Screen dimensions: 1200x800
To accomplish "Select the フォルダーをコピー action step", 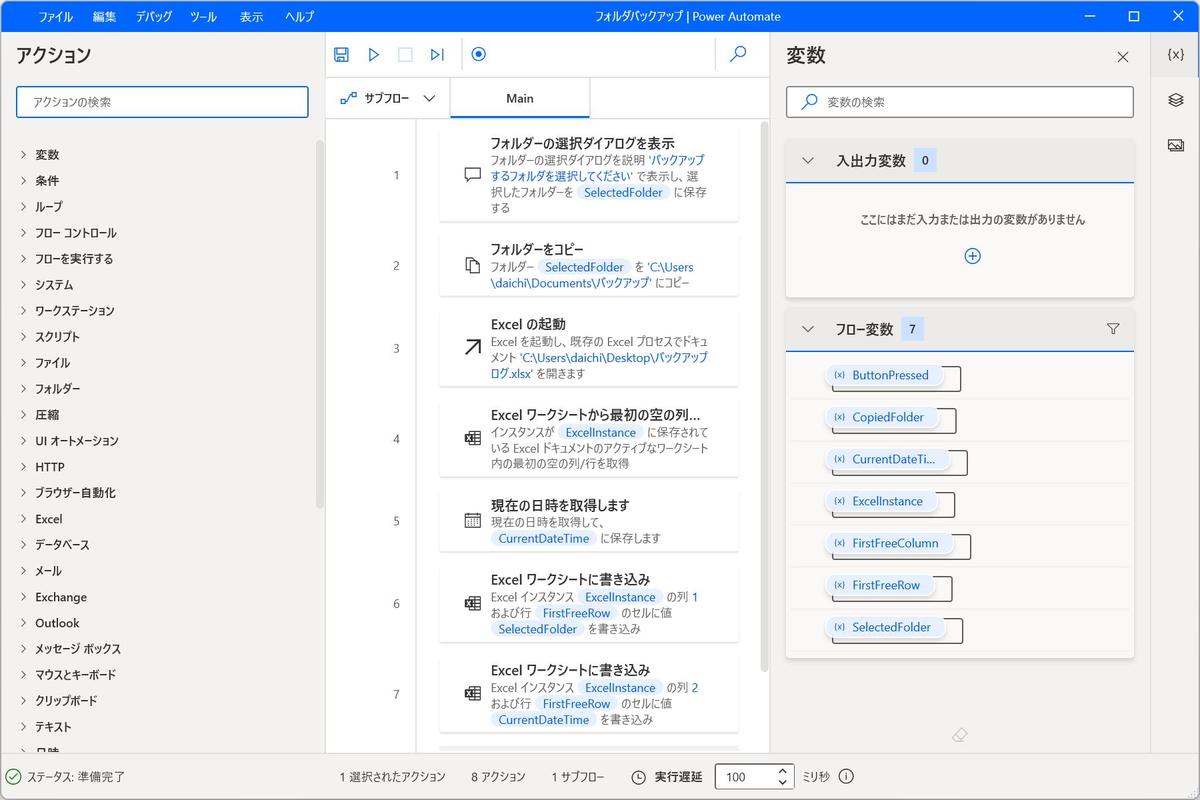I will 589,265.
